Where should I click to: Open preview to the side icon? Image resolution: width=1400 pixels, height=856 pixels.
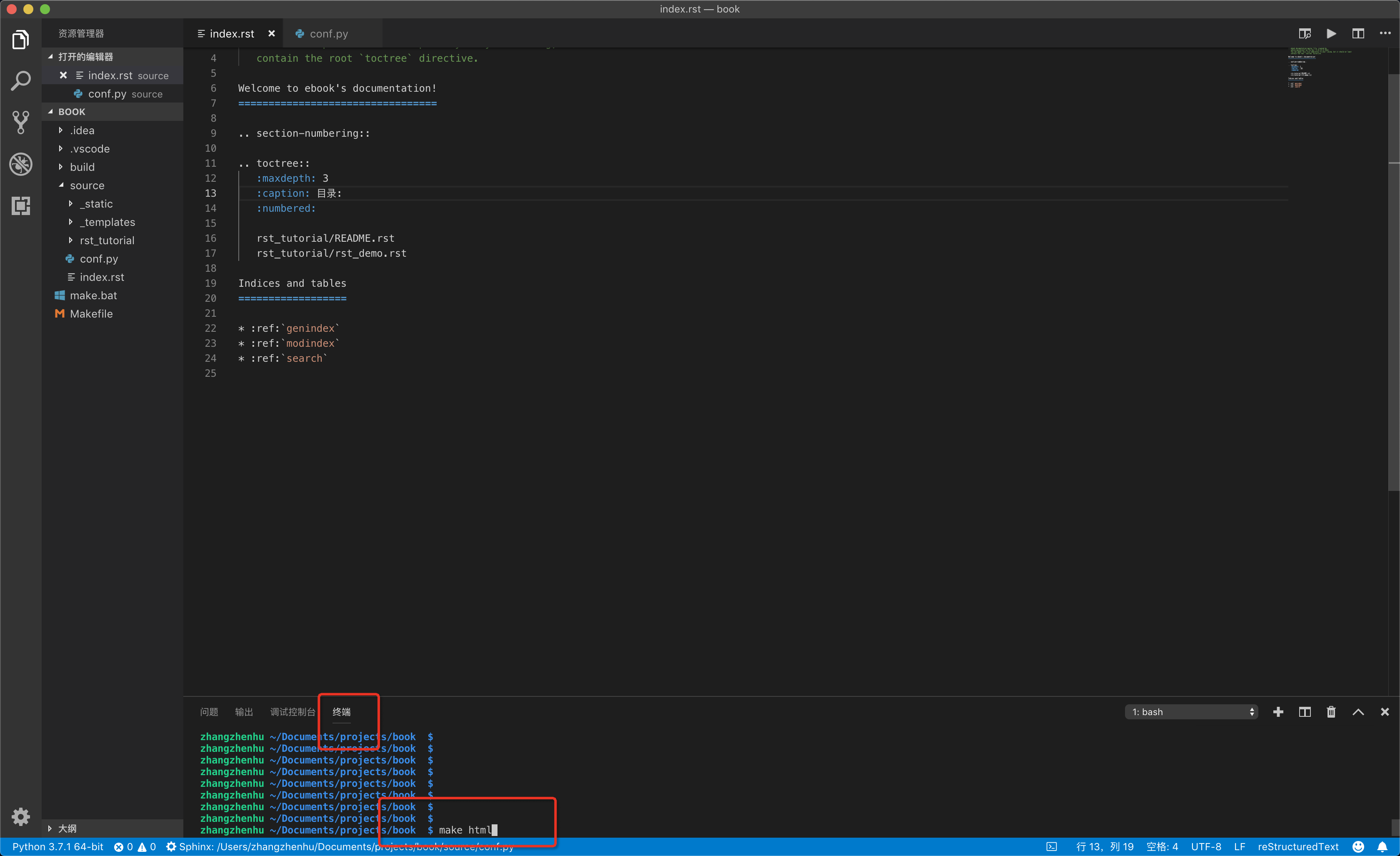pyautogui.click(x=1305, y=33)
